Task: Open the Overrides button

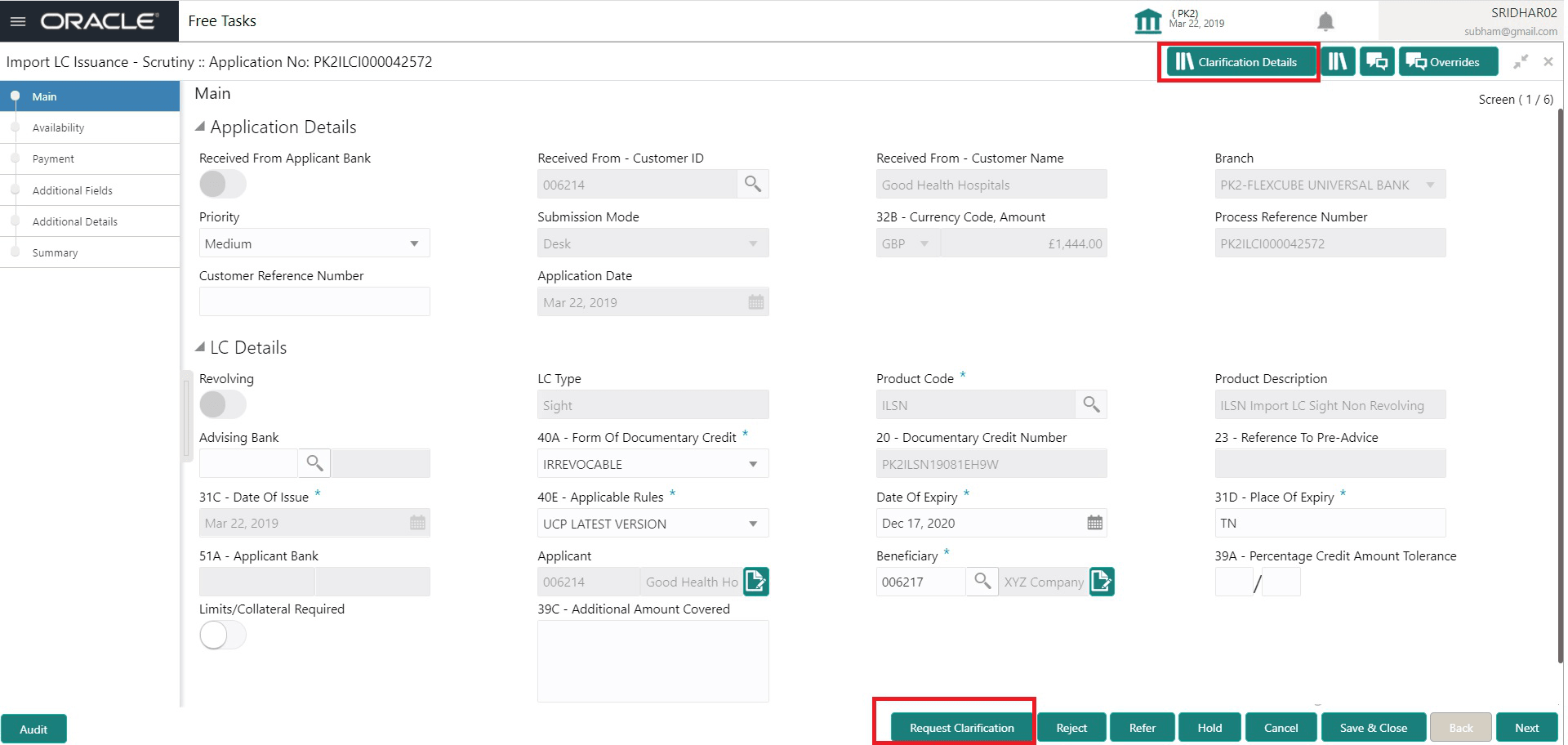Action: tap(1449, 61)
